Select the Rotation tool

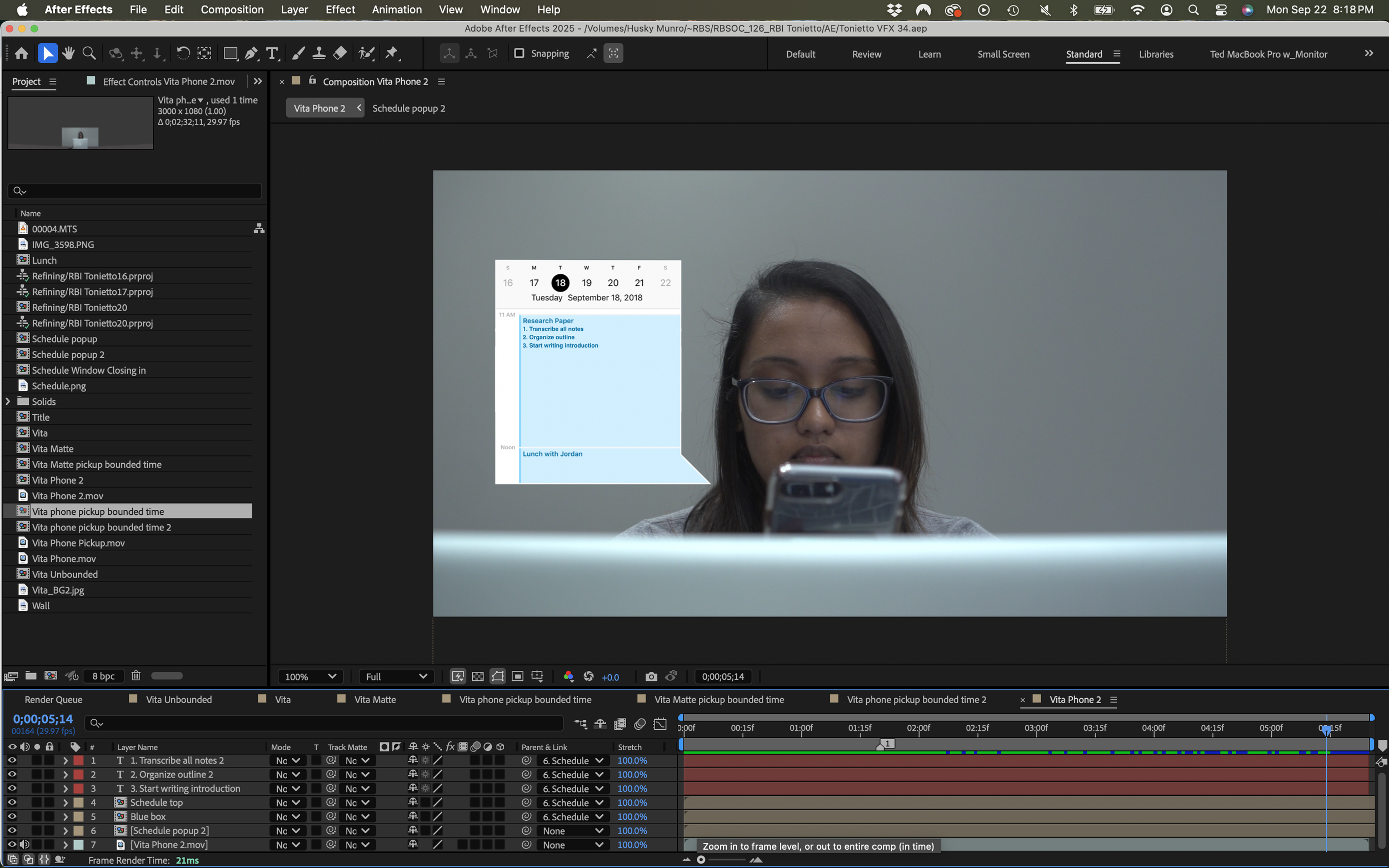183,53
